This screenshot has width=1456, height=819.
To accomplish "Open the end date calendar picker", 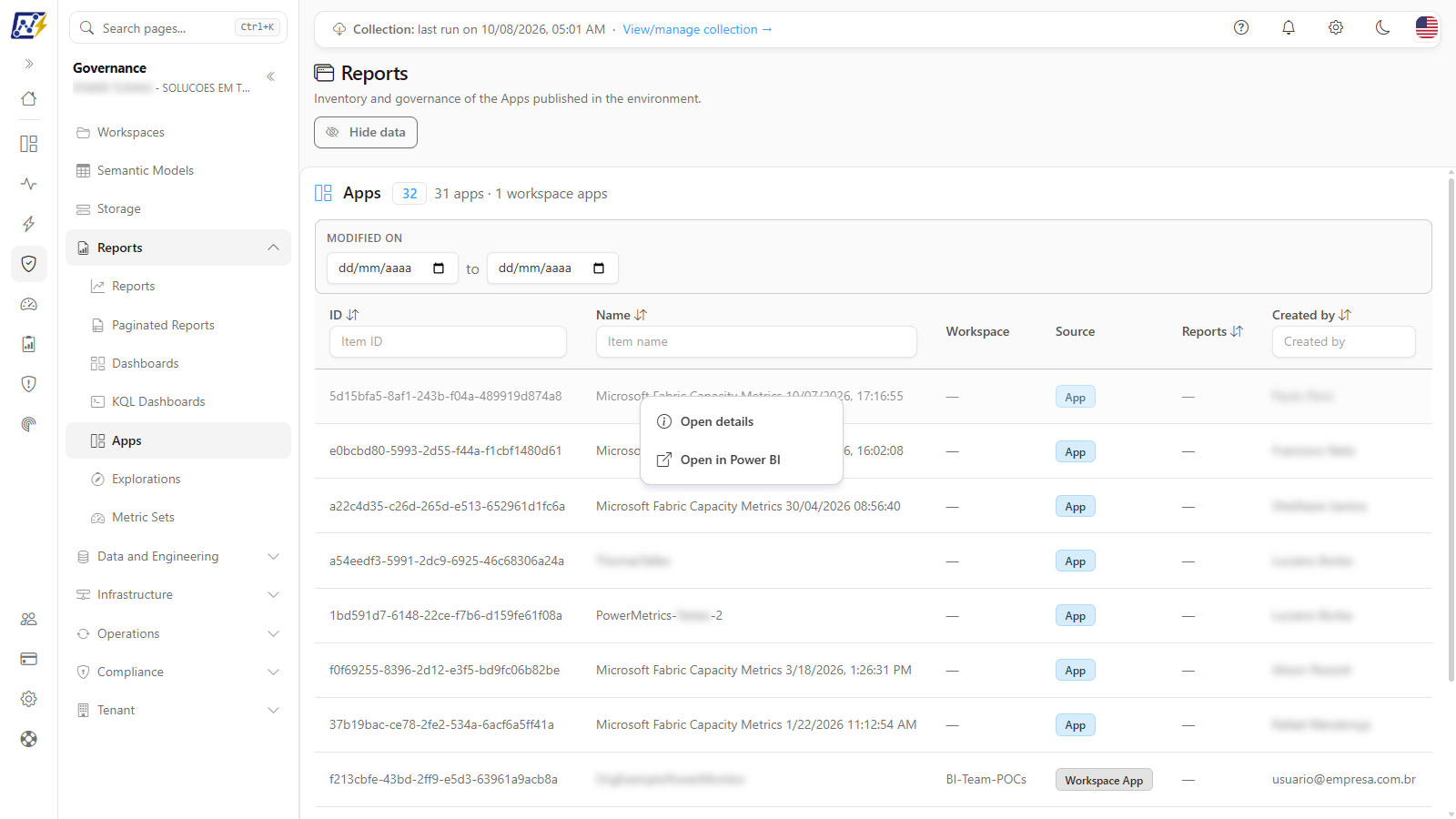I will [x=599, y=268].
